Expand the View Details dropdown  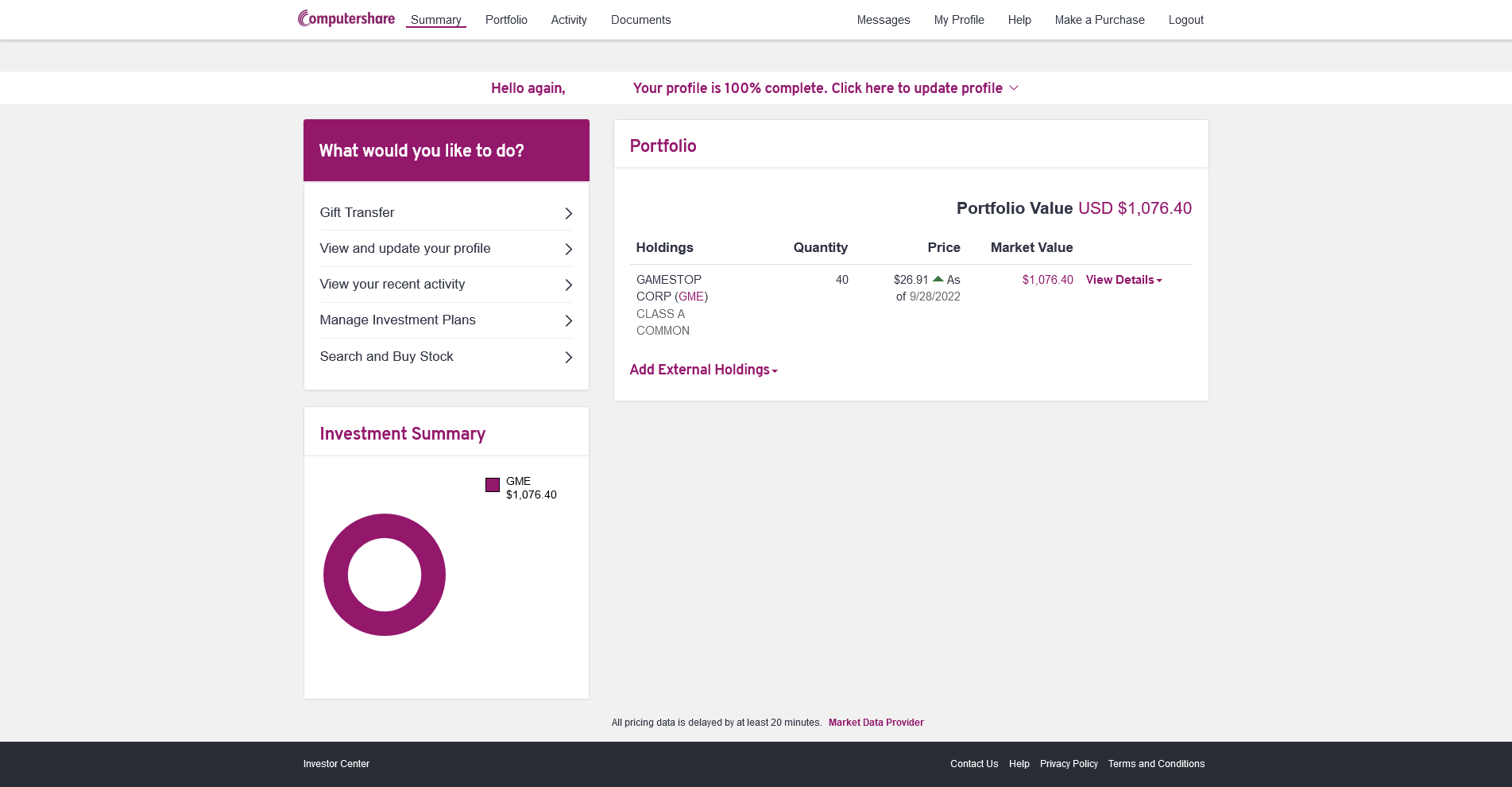coord(1123,280)
